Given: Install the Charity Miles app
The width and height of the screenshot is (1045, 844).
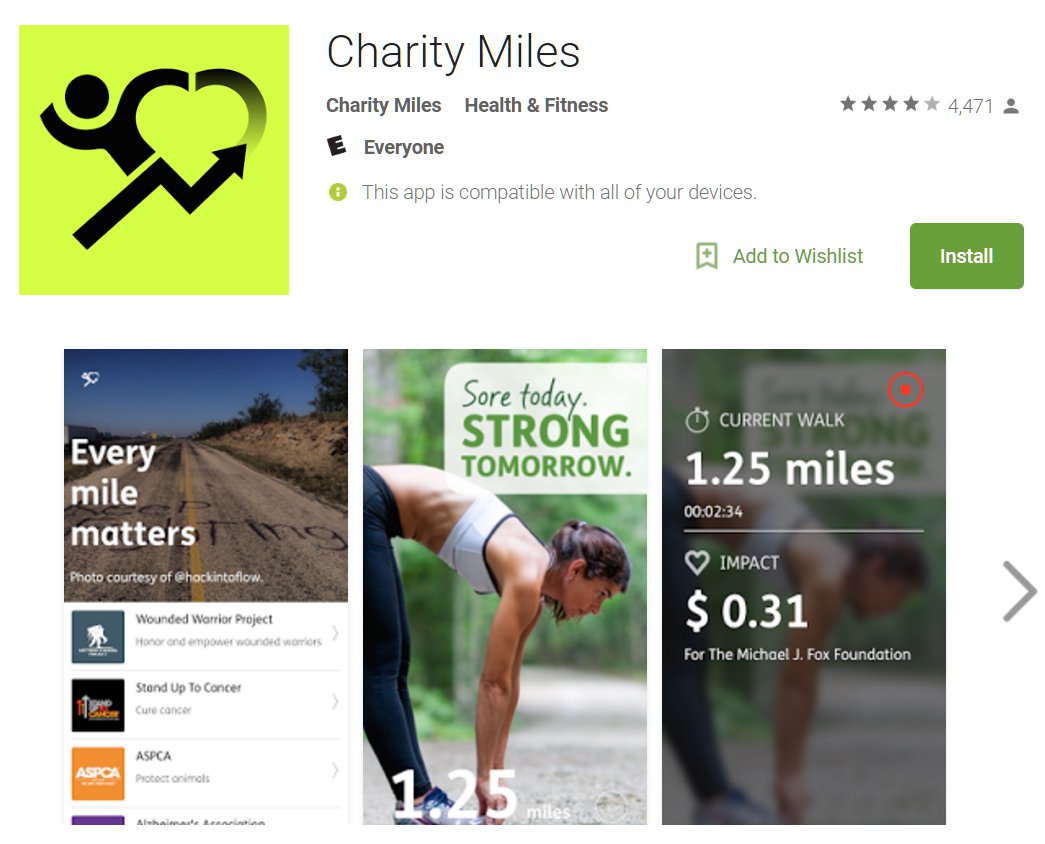Looking at the screenshot, I should point(966,256).
